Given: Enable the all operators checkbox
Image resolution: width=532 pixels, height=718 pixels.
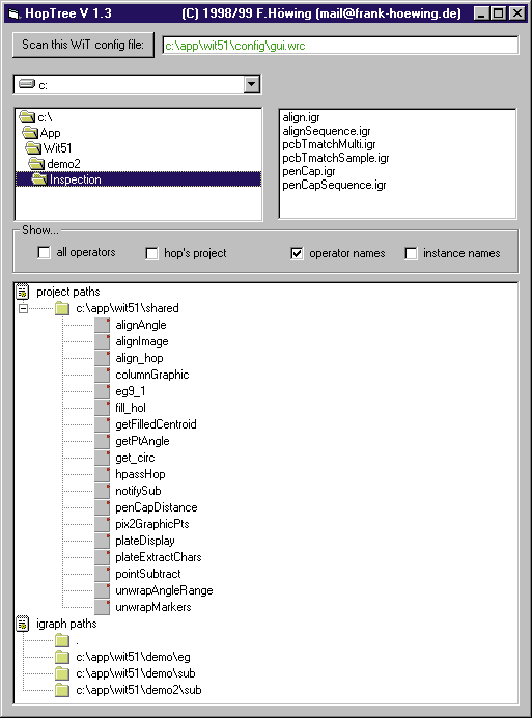Looking at the screenshot, I should pos(44,252).
